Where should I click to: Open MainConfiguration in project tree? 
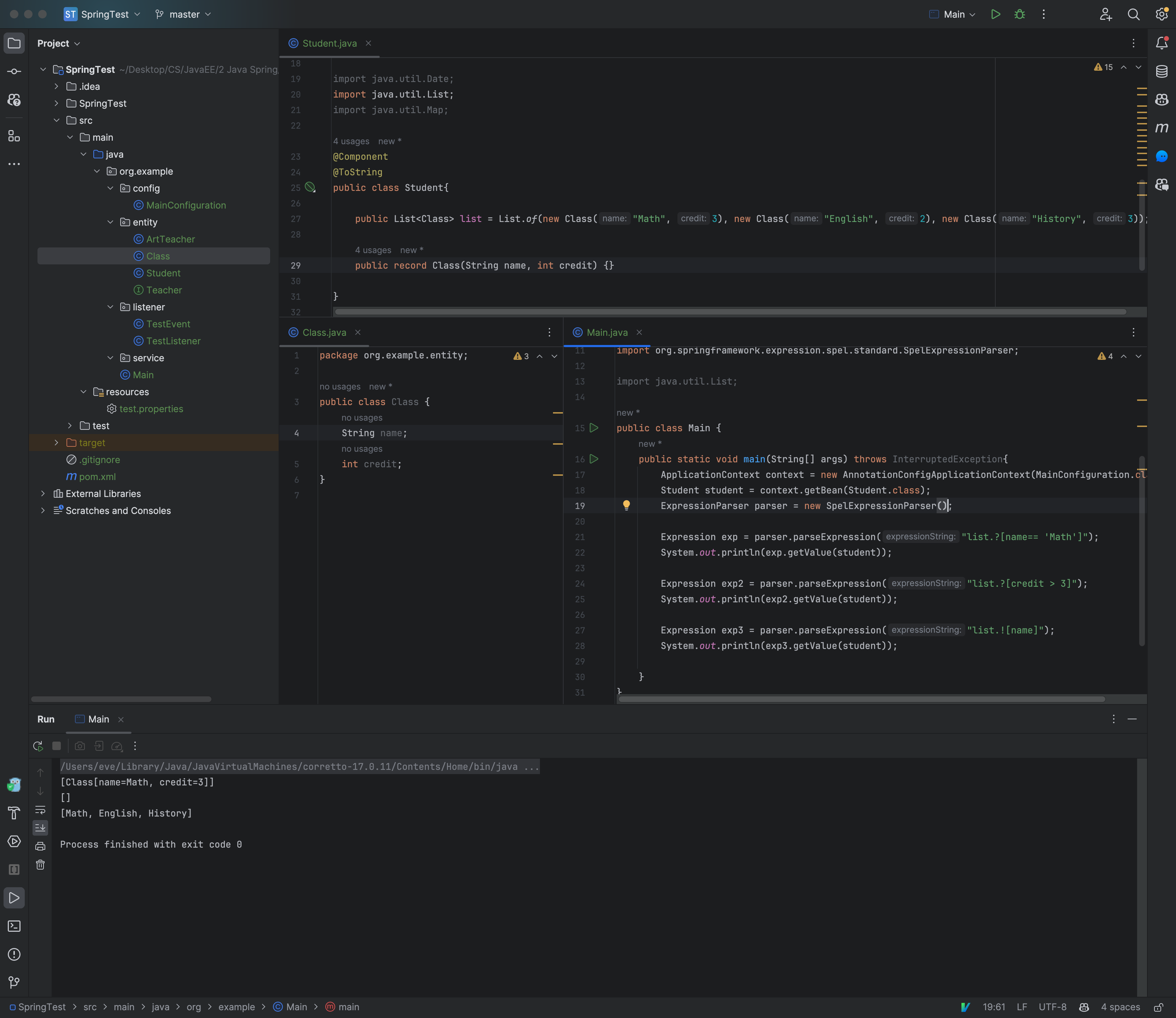pyautogui.click(x=186, y=205)
